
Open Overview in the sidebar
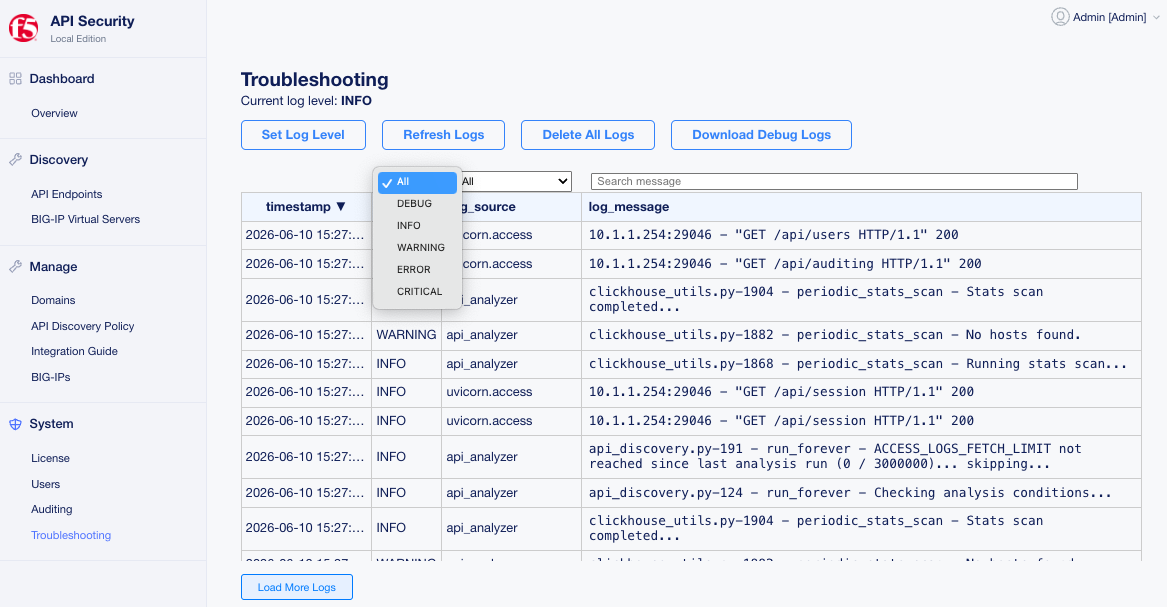point(54,113)
